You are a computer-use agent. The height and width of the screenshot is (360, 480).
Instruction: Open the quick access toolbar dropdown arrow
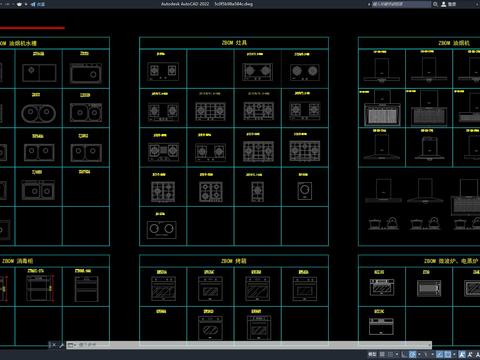[x=26, y=4]
